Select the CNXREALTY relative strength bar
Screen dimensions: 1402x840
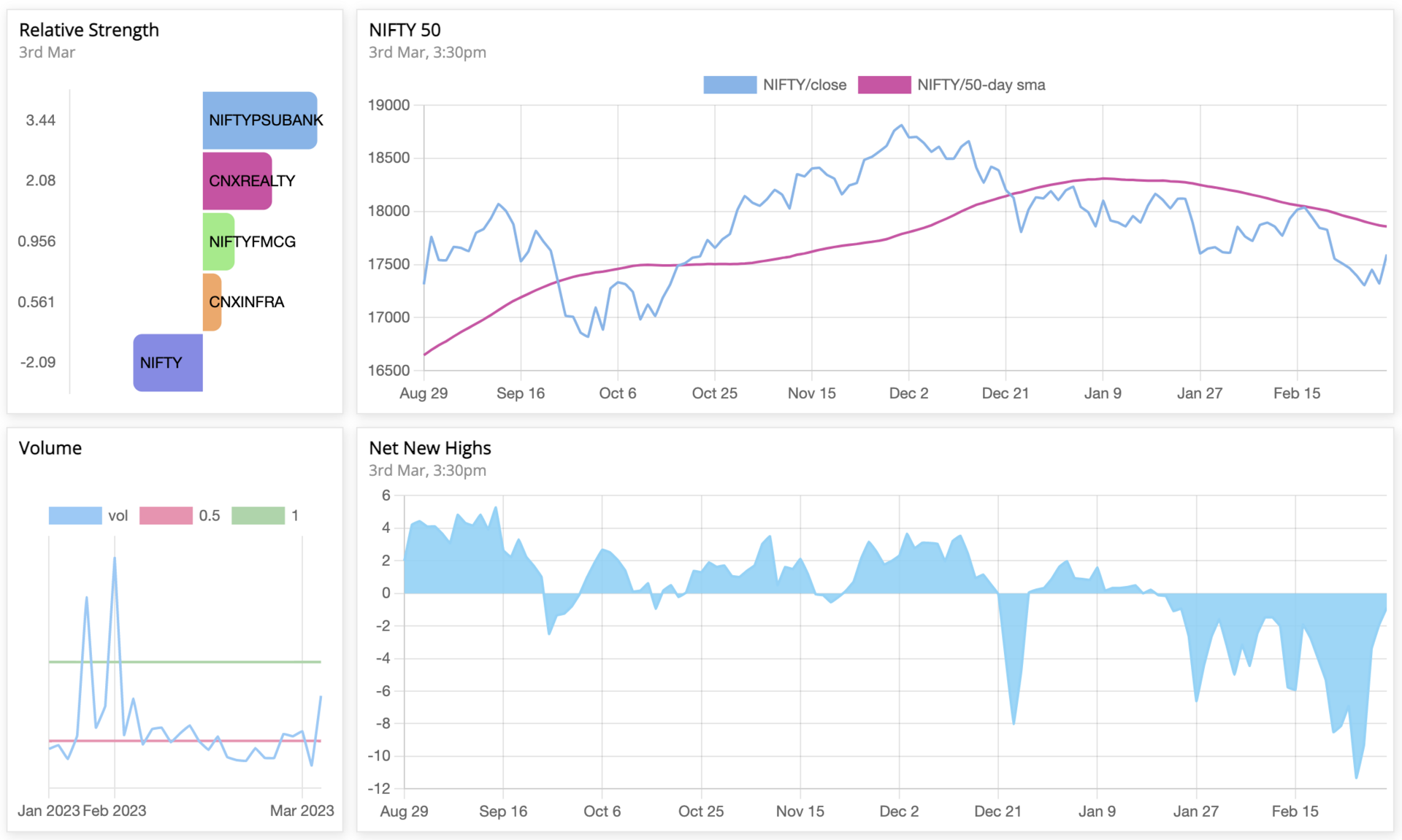click(237, 181)
